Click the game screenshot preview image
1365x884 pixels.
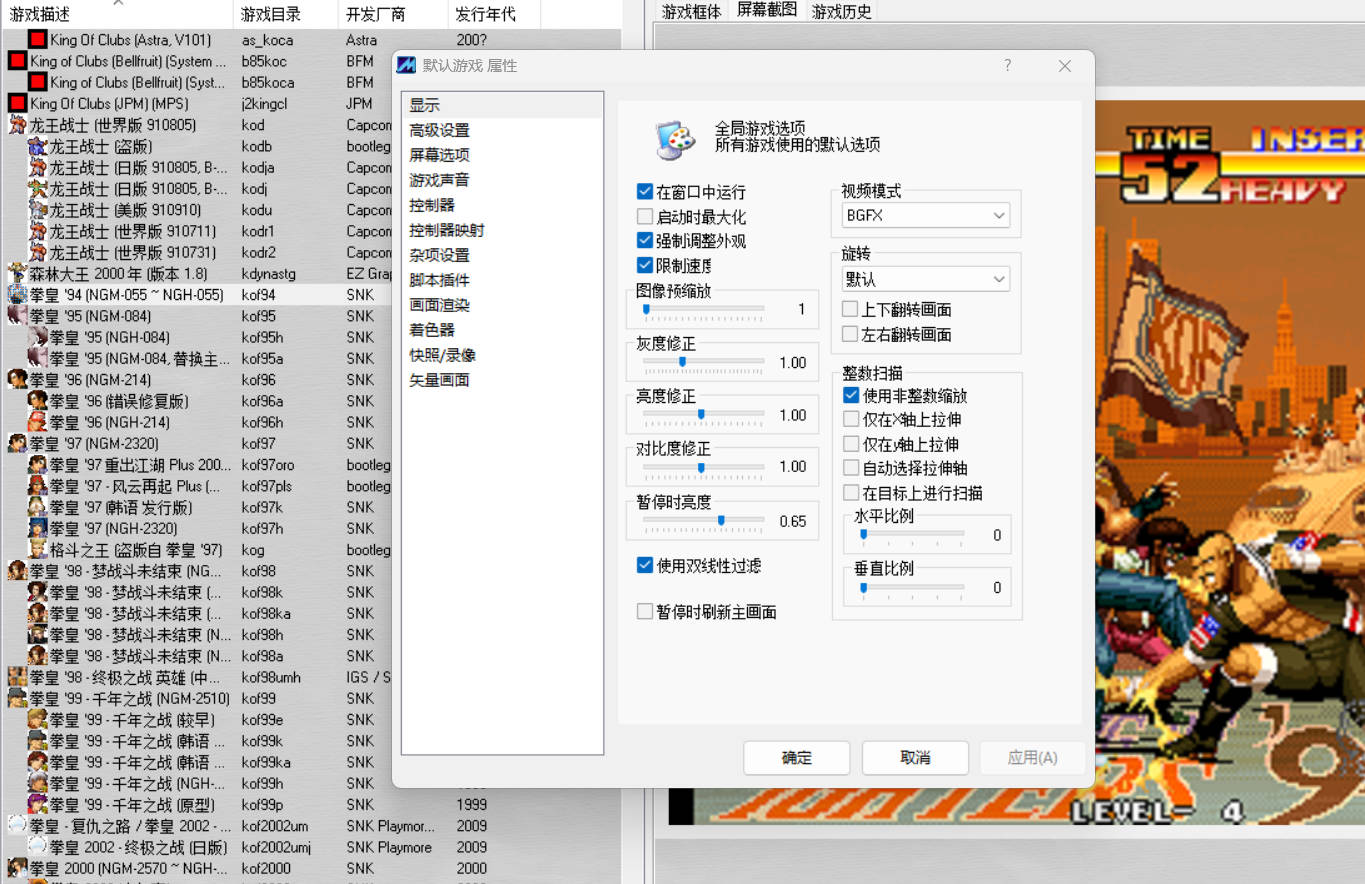[x=1230, y=460]
